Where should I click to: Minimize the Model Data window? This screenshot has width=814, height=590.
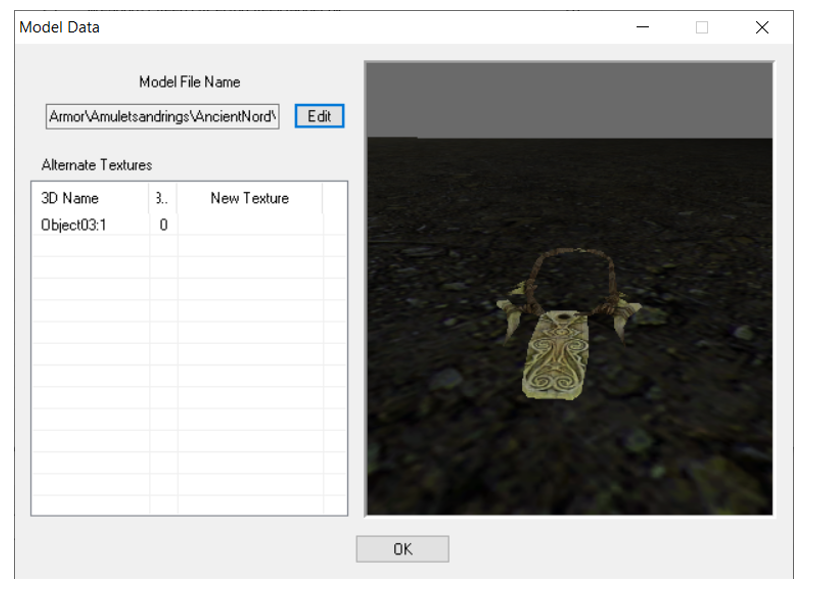tap(643, 28)
